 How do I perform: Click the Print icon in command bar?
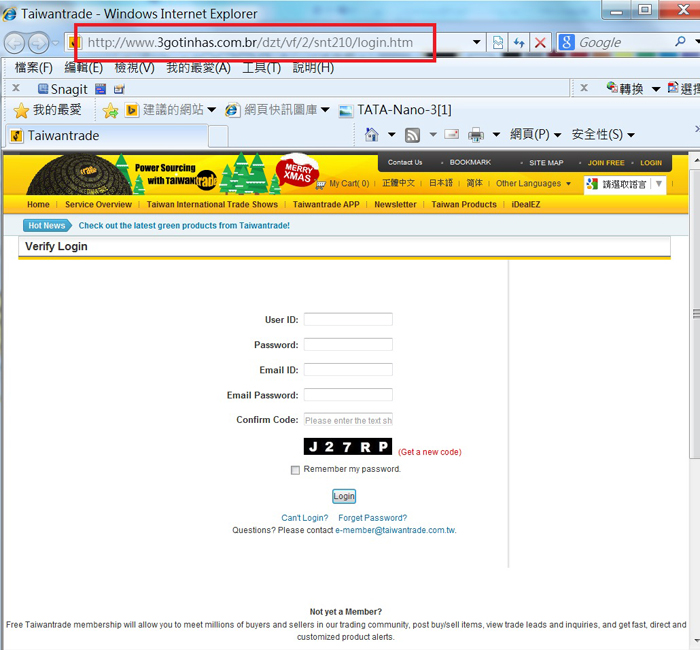pyautogui.click(x=476, y=135)
